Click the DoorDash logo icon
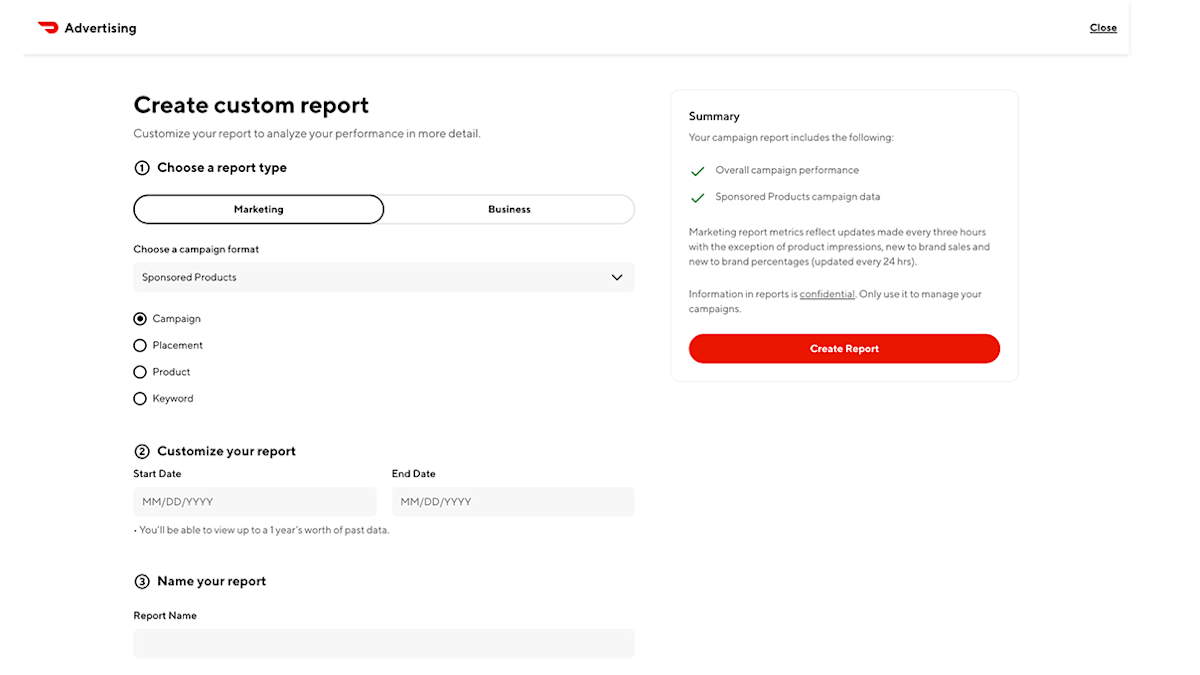The width and height of the screenshot is (1200, 675). pyautogui.click(x=49, y=27)
